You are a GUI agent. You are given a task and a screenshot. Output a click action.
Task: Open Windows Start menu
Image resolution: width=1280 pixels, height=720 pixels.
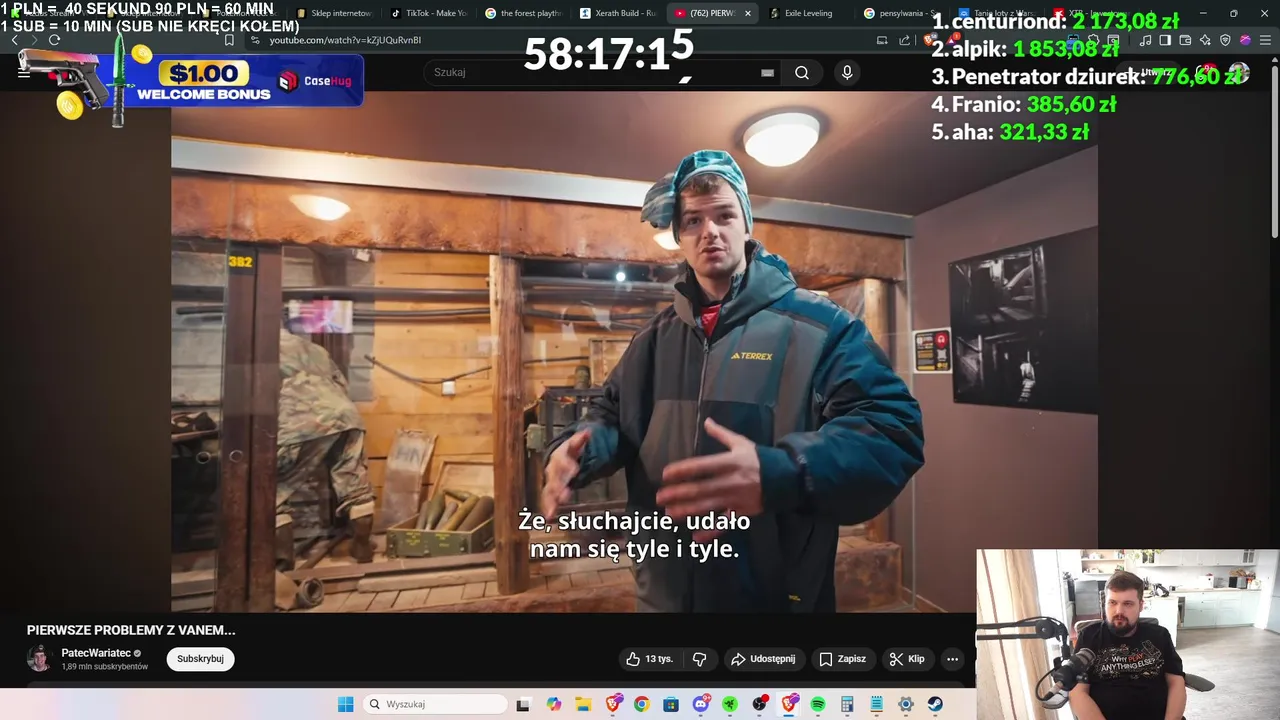pyautogui.click(x=345, y=704)
